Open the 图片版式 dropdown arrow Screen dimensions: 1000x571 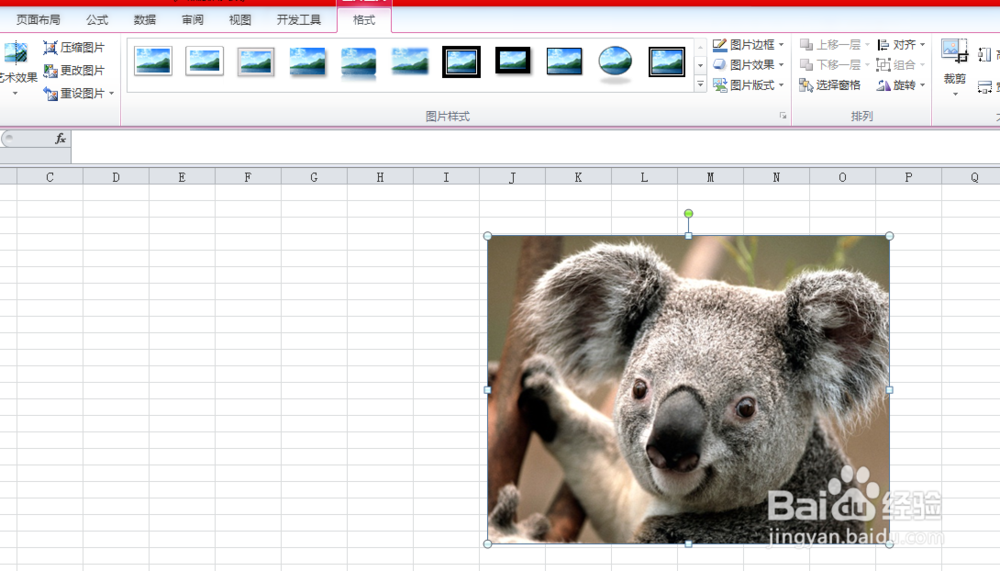pyautogui.click(x=781, y=85)
